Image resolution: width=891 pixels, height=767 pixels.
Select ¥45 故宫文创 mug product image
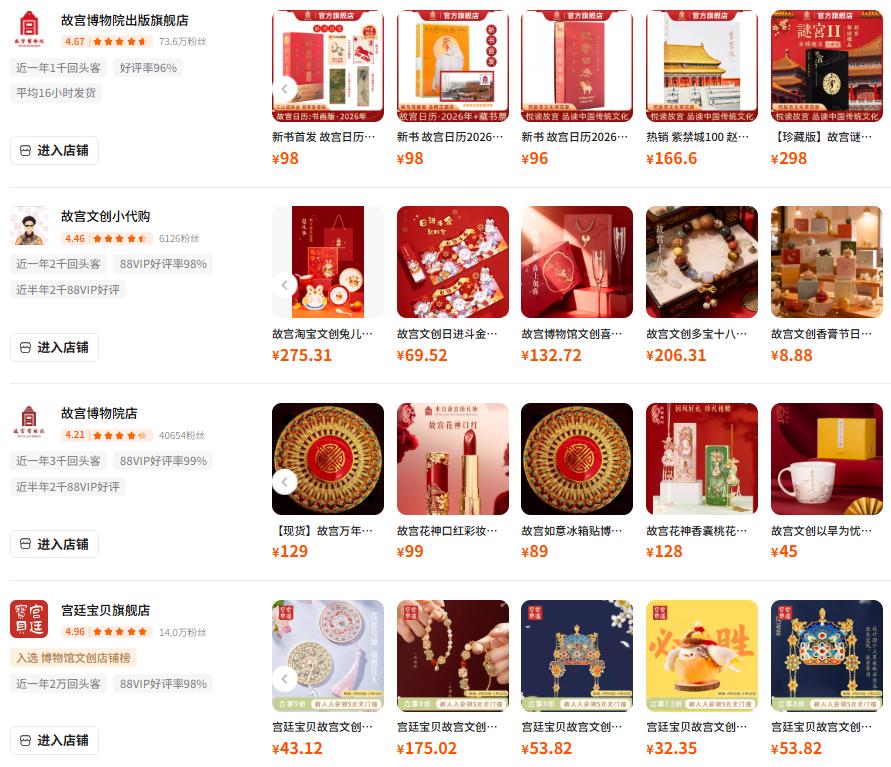coord(827,459)
